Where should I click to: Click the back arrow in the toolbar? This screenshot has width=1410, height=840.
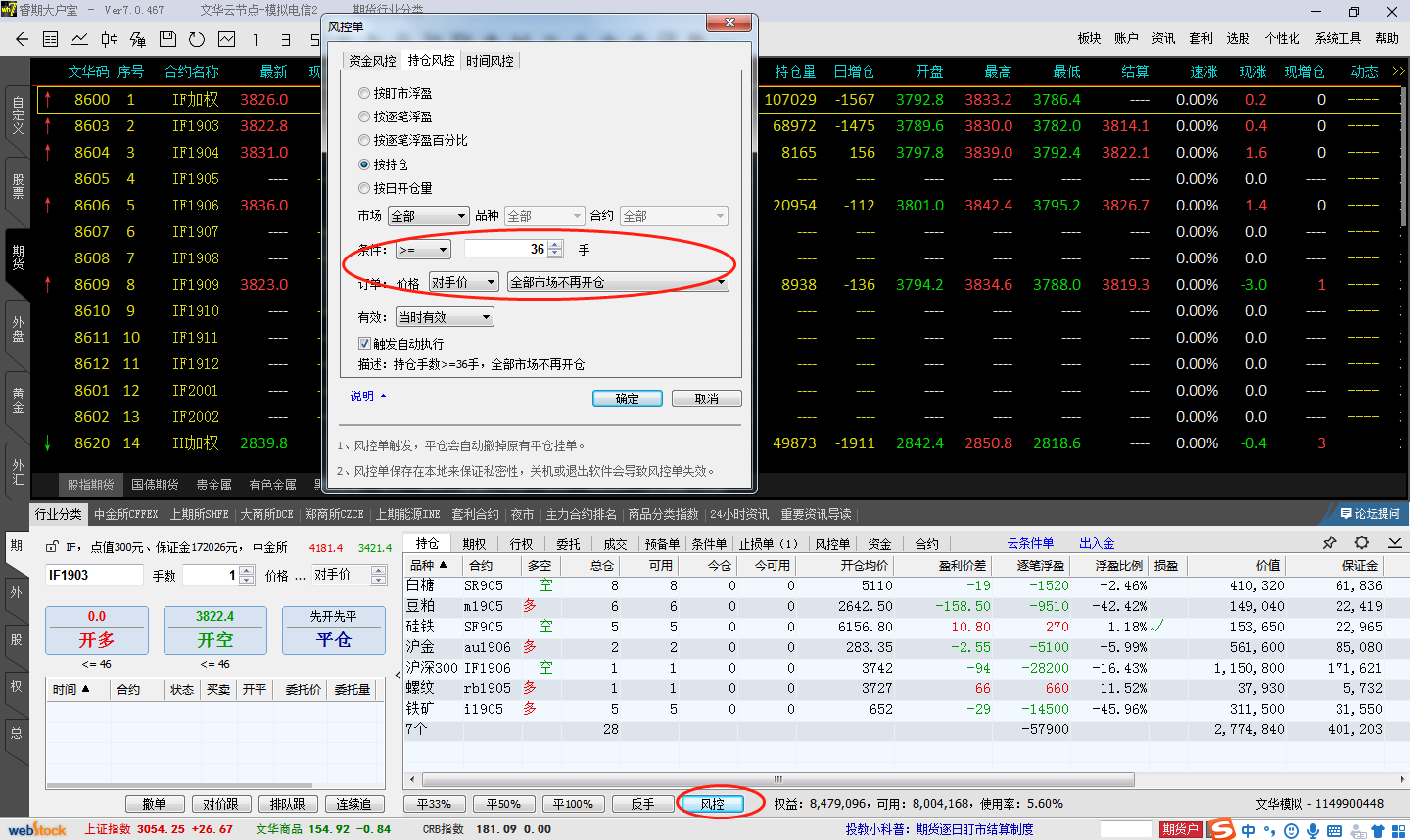tap(22, 39)
